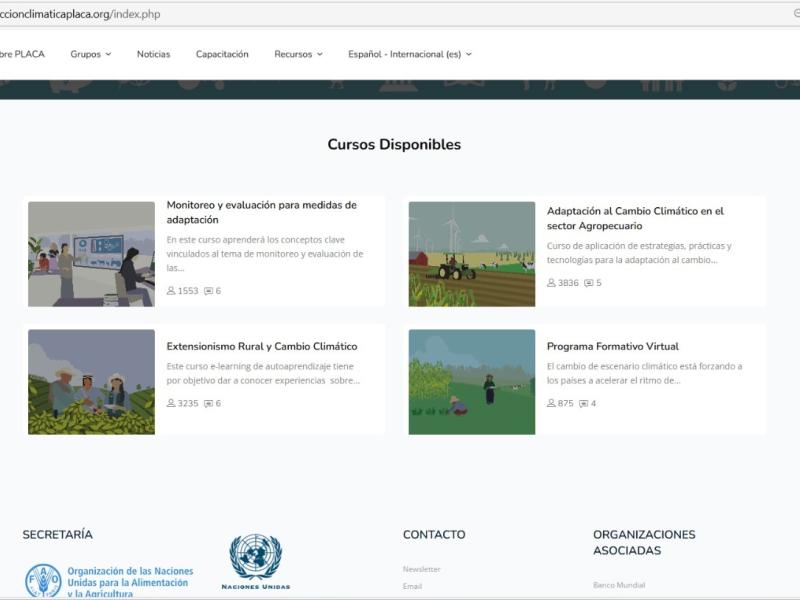
Task: Click the Naciones Unidas emblem logo
Action: click(x=255, y=560)
